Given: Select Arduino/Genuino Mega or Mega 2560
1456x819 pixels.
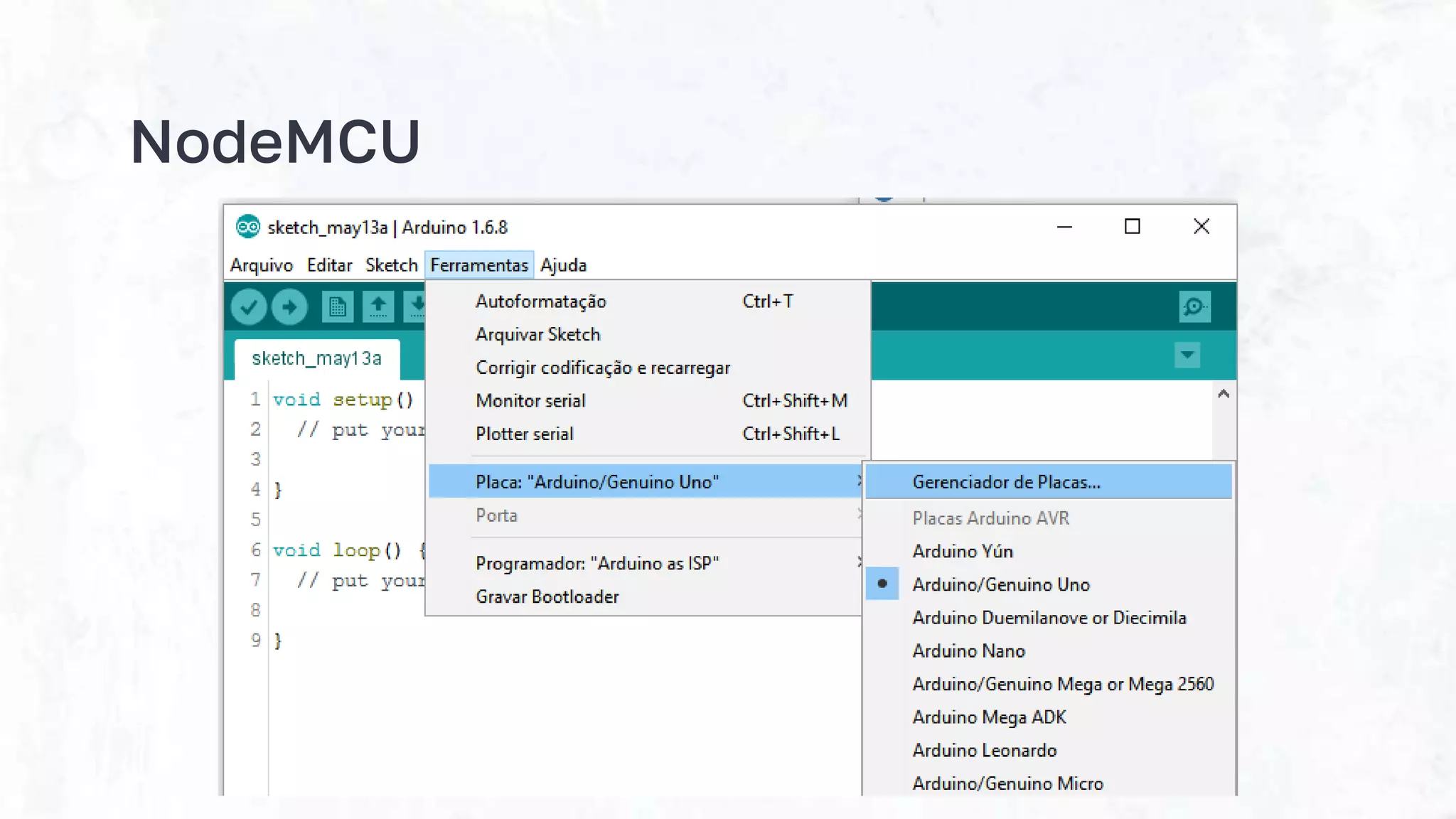Looking at the screenshot, I should (1049, 684).
